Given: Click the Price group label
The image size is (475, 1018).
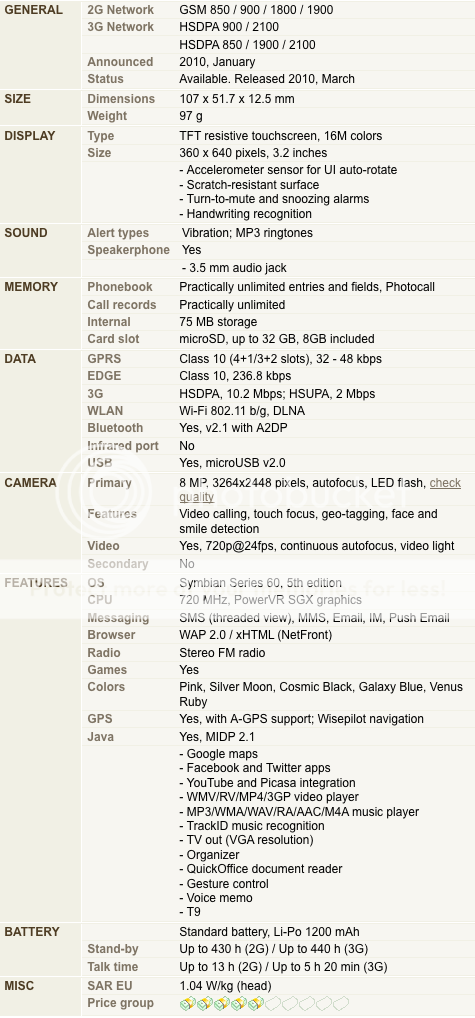Looking at the screenshot, I should (x=121, y=1003).
